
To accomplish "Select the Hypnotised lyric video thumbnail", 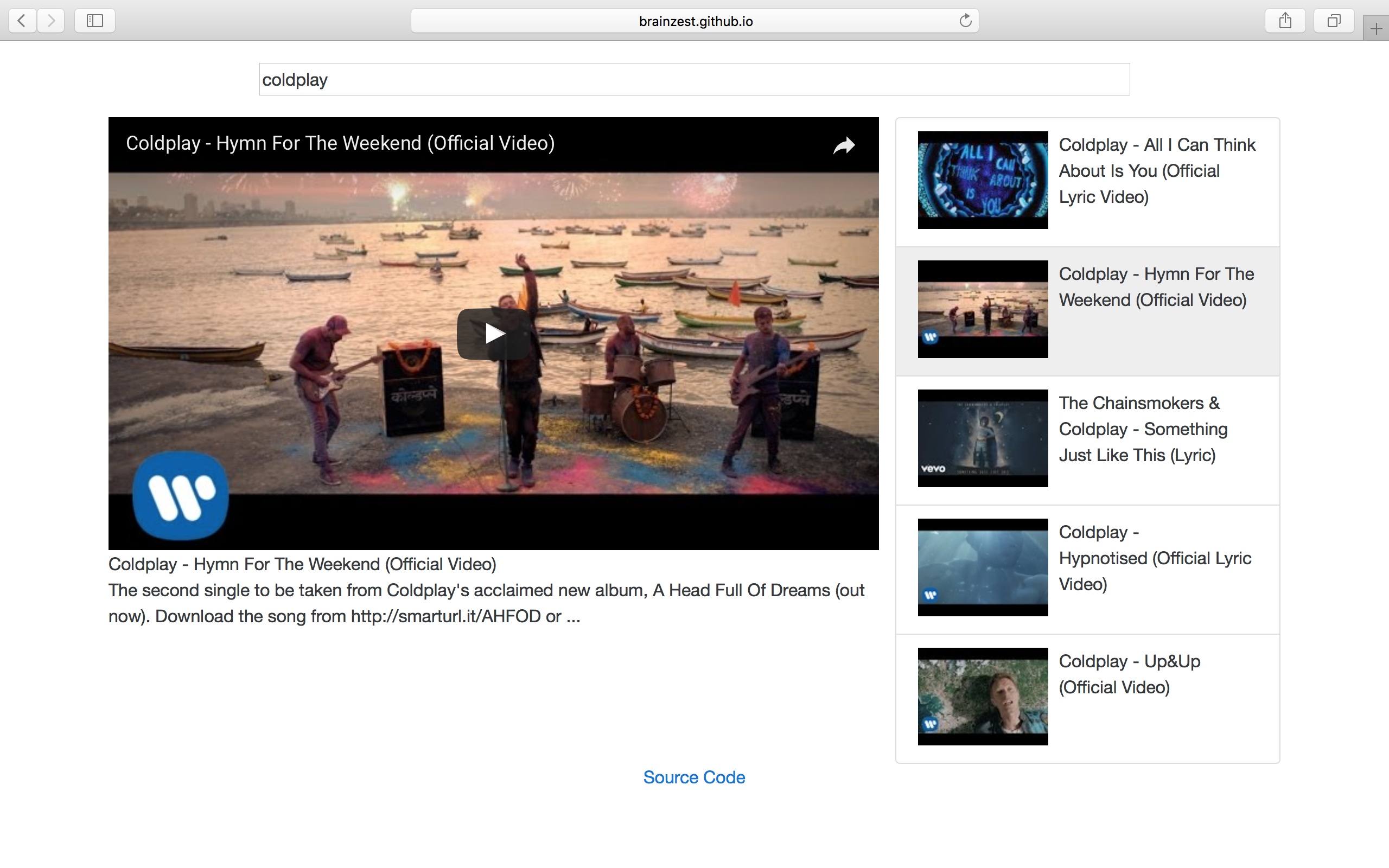I will (x=983, y=567).
